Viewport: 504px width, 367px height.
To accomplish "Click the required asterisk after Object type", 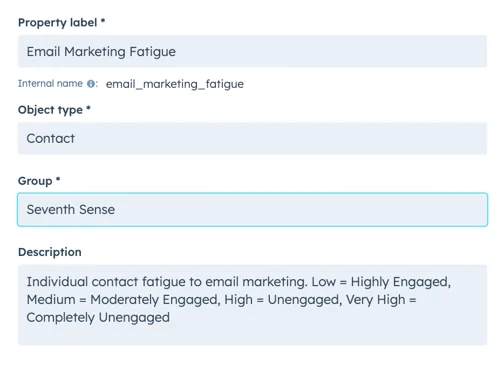I will coord(88,108).
